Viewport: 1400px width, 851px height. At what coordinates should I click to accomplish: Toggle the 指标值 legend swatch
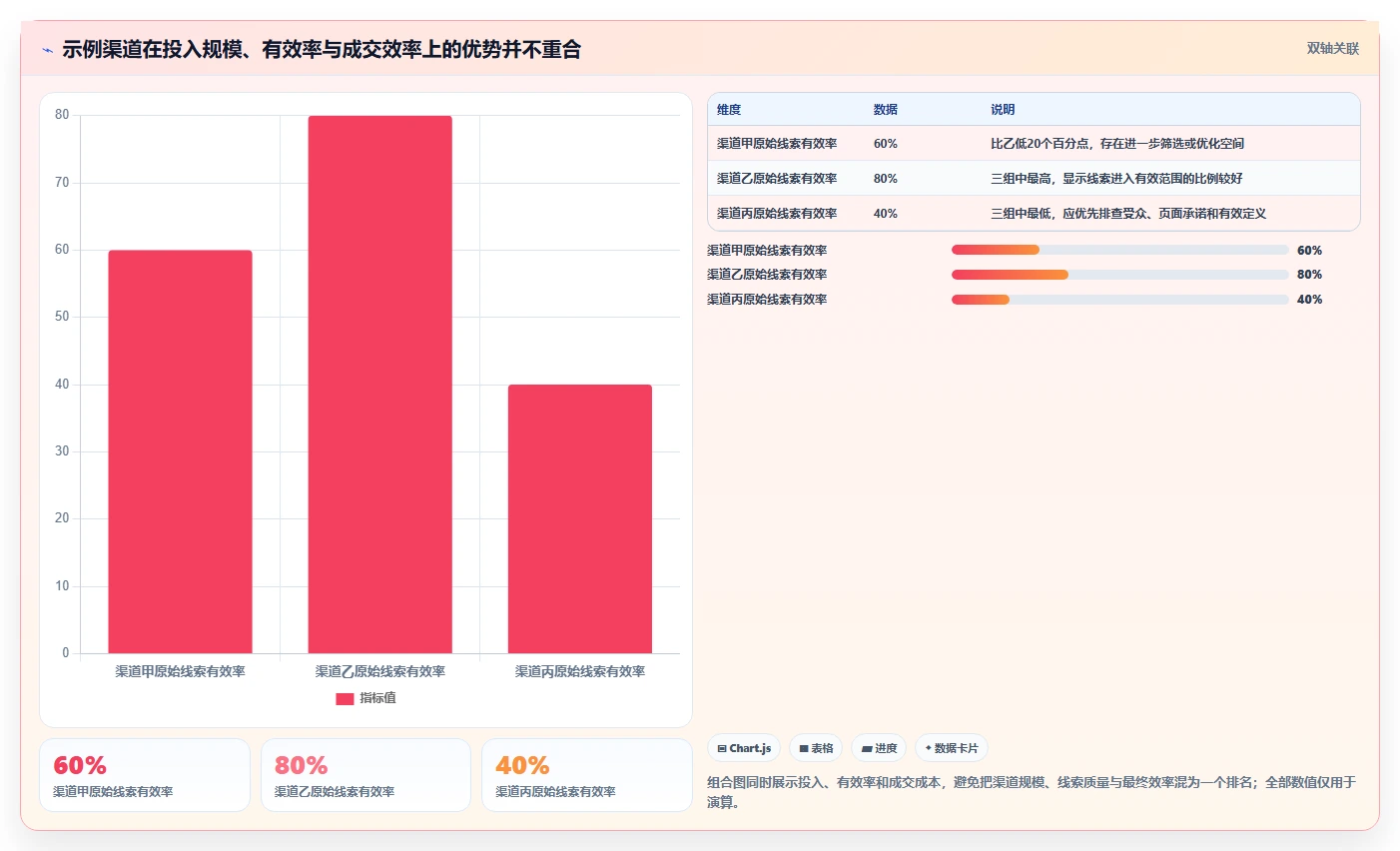345,698
